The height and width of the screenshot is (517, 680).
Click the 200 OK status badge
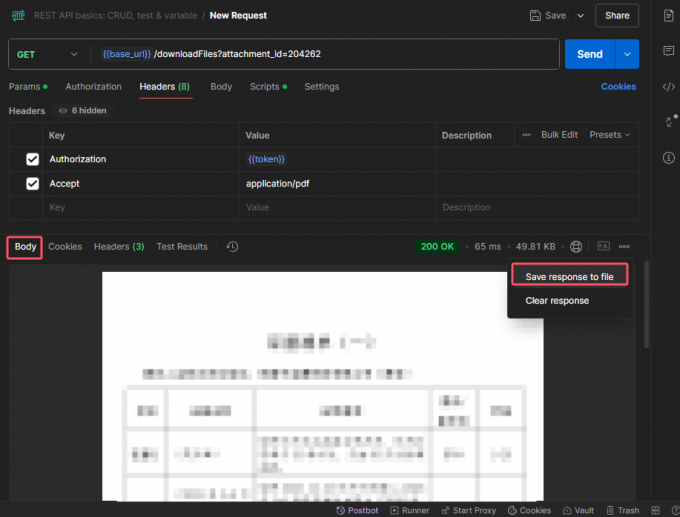point(437,247)
